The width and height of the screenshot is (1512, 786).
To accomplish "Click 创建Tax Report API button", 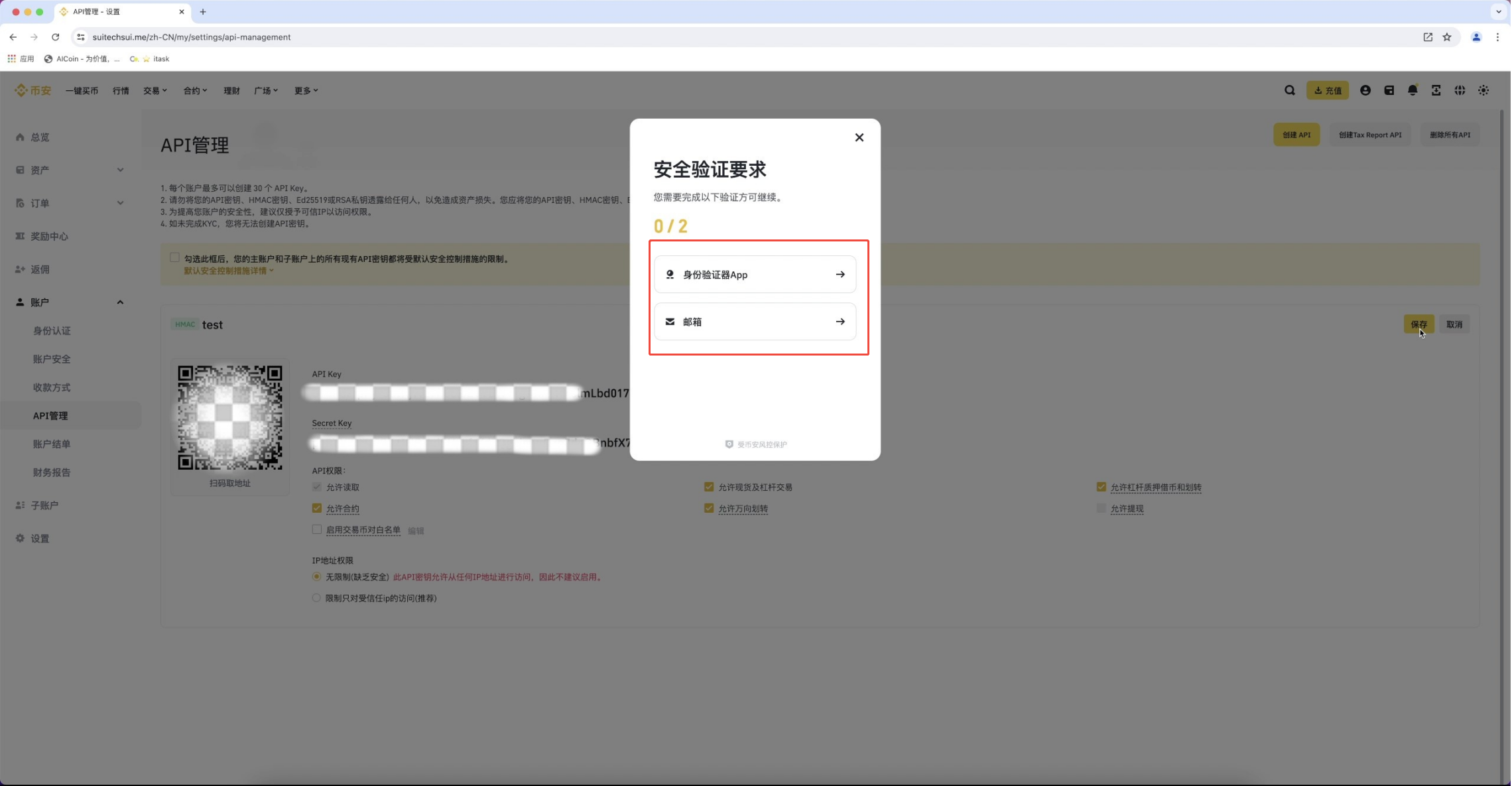I will [x=1370, y=135].
